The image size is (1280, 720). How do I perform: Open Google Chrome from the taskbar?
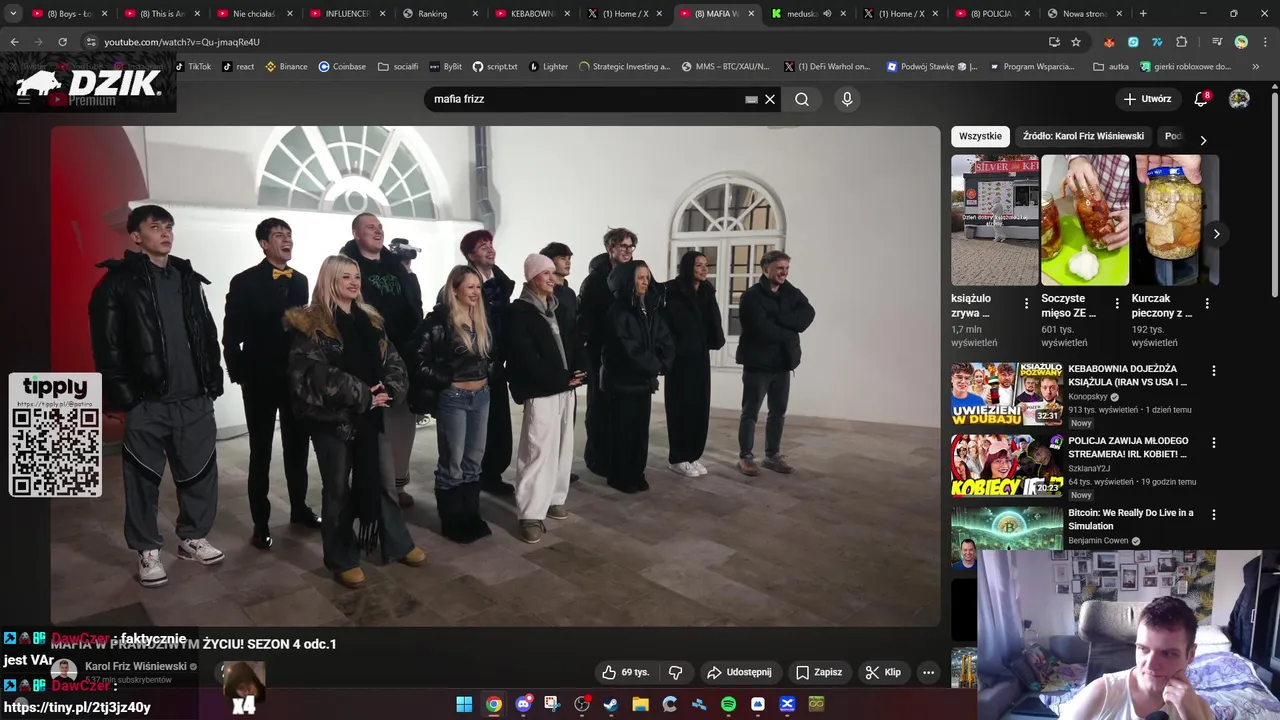tap(494, 704)
